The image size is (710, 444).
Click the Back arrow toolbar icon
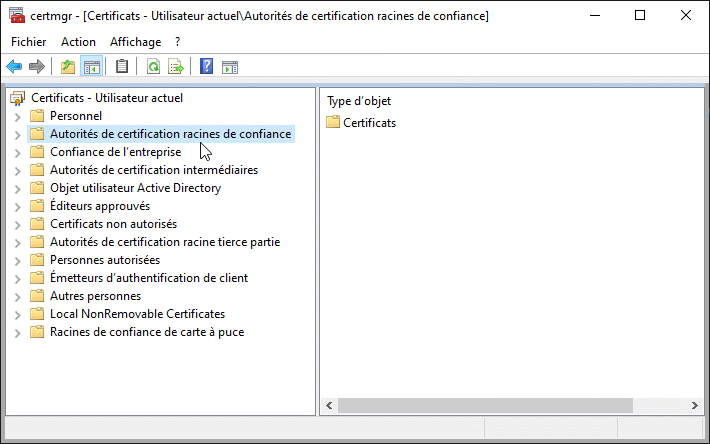click(x=14, y=67)
